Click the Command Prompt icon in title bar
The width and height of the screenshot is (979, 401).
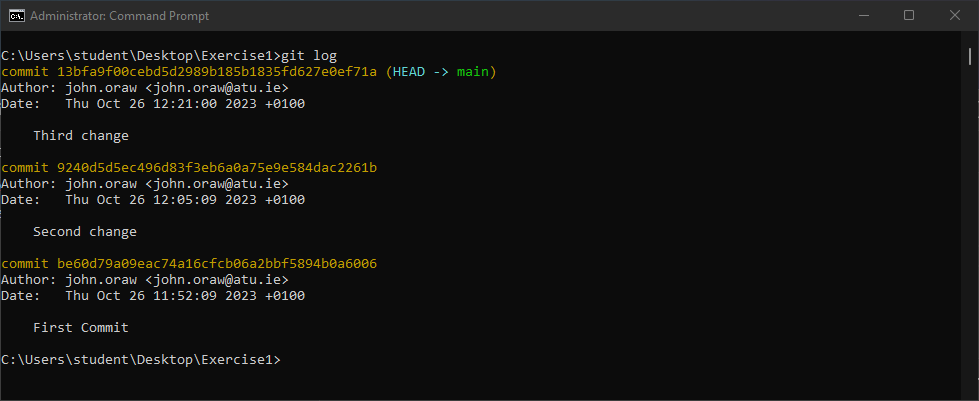[17, 16]
